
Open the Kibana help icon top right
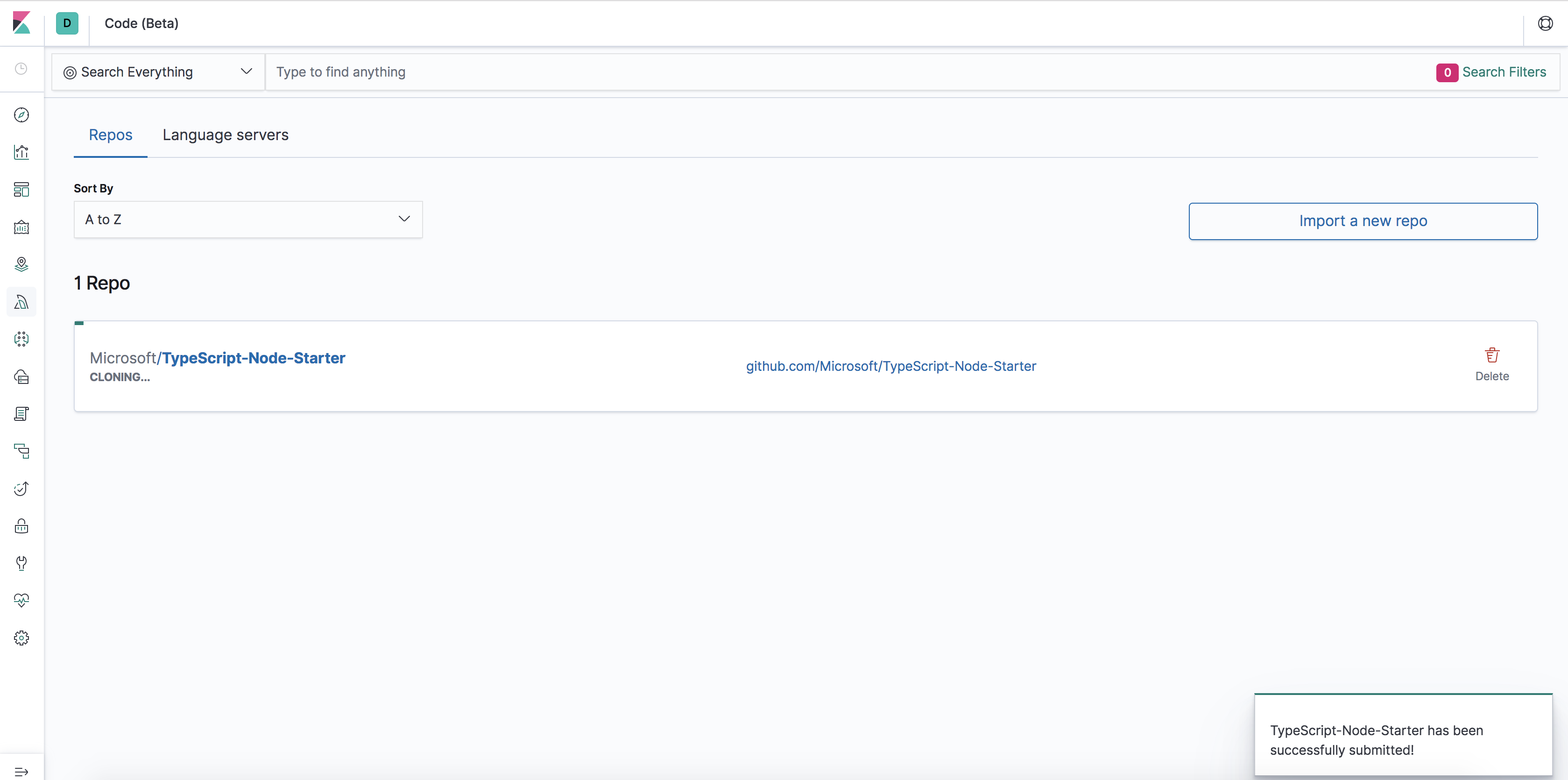(x=1546, y=23)
